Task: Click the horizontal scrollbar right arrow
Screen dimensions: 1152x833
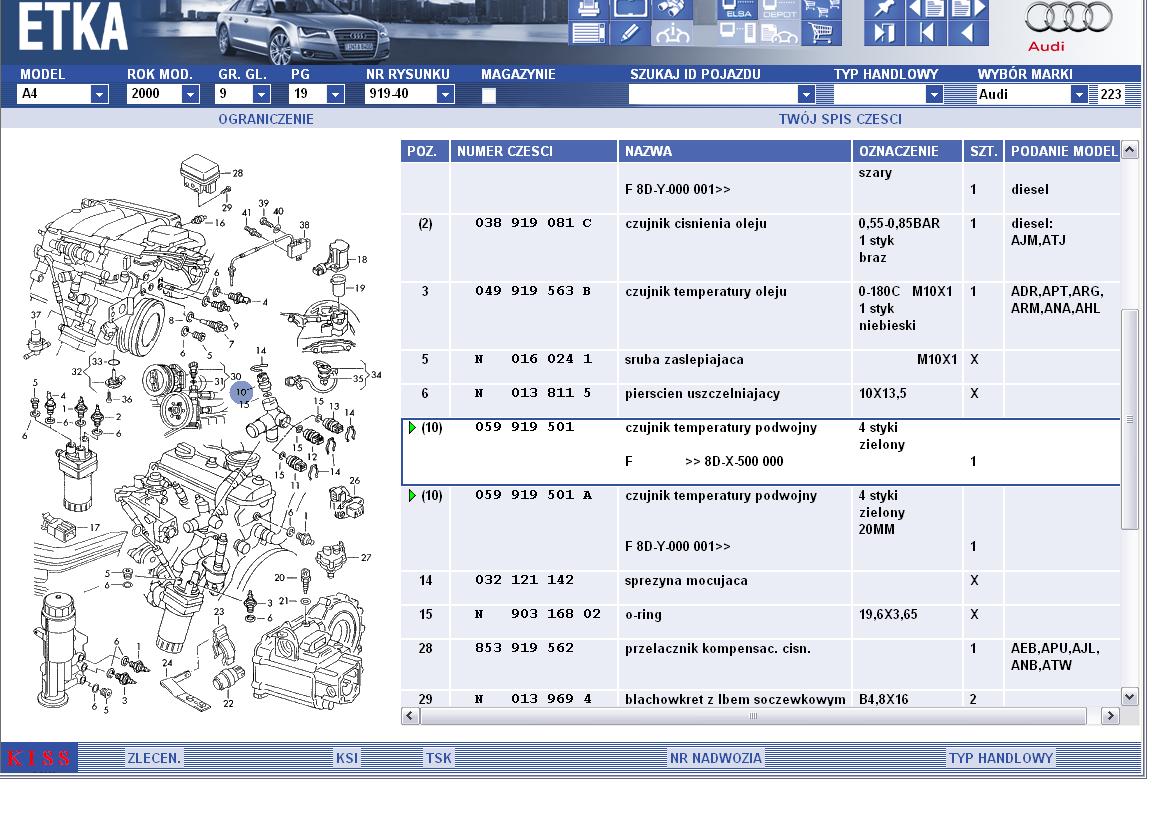Action: [x=1110, y=715]
